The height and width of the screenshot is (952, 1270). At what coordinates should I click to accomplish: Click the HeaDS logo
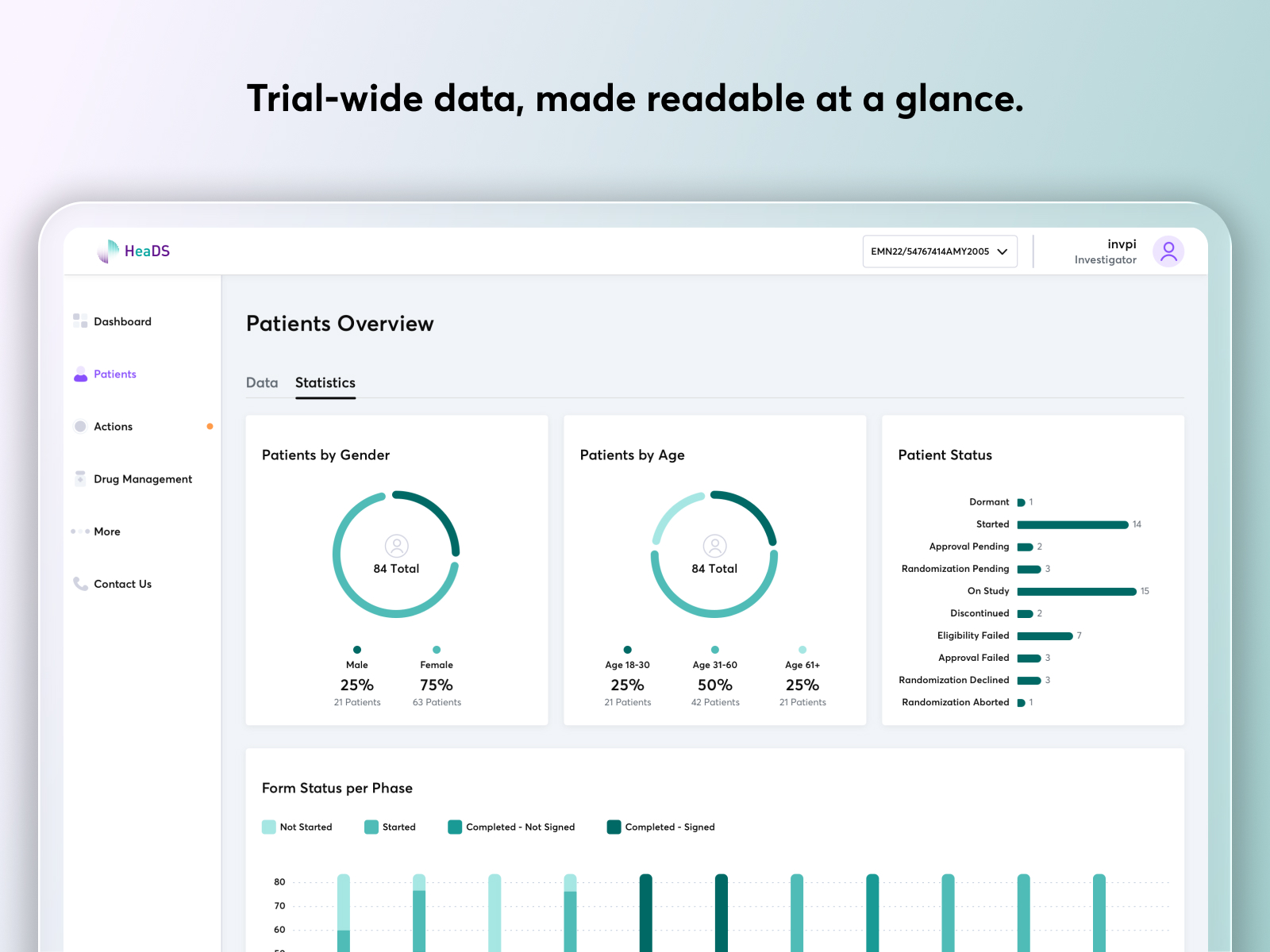click(133, 251)
